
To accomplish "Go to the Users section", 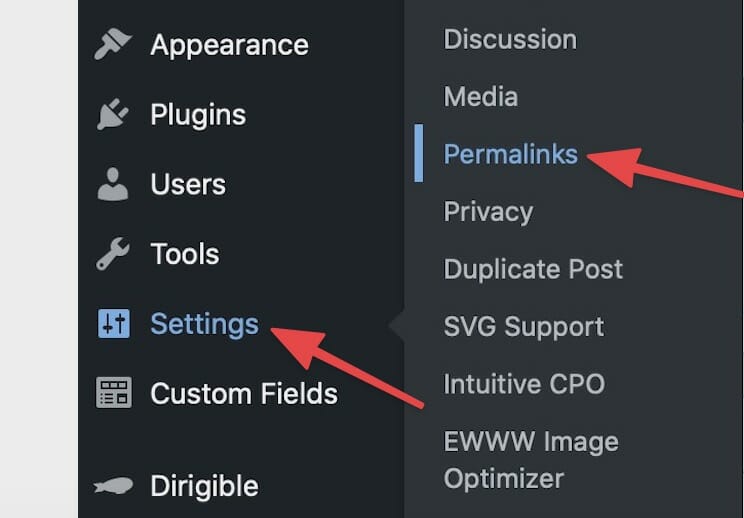I will click(x=188, y=184).
